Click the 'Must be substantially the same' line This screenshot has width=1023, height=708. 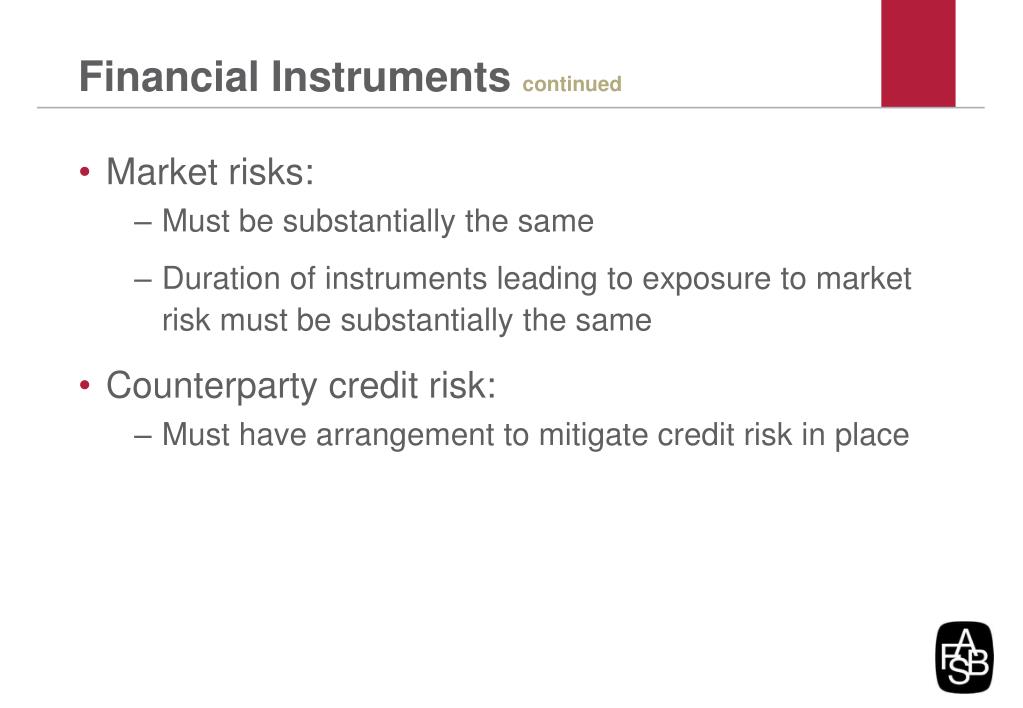click(378, 221)
